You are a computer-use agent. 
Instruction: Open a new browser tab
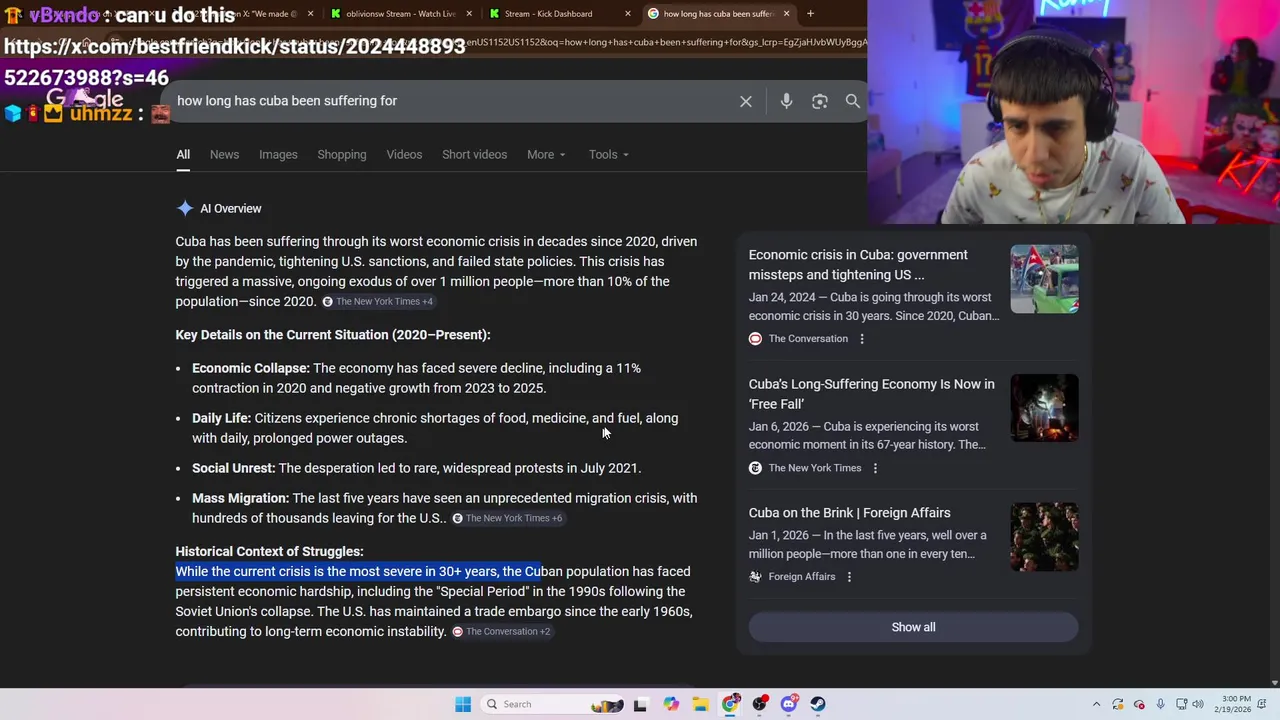pos(810,14)
